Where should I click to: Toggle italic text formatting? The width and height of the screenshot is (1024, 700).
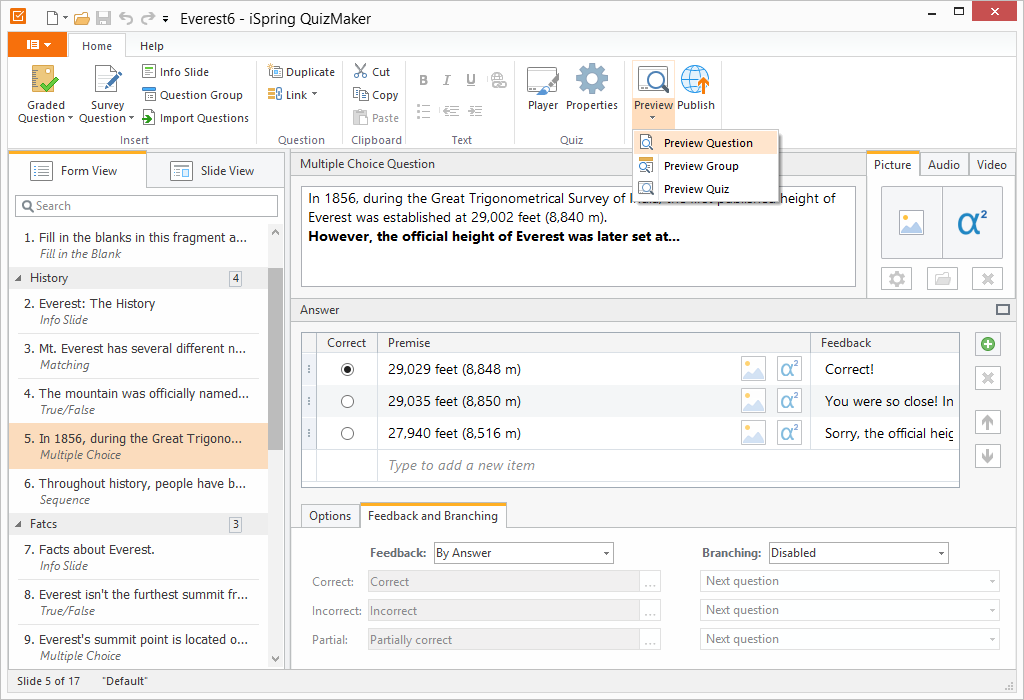pos(447,80)
